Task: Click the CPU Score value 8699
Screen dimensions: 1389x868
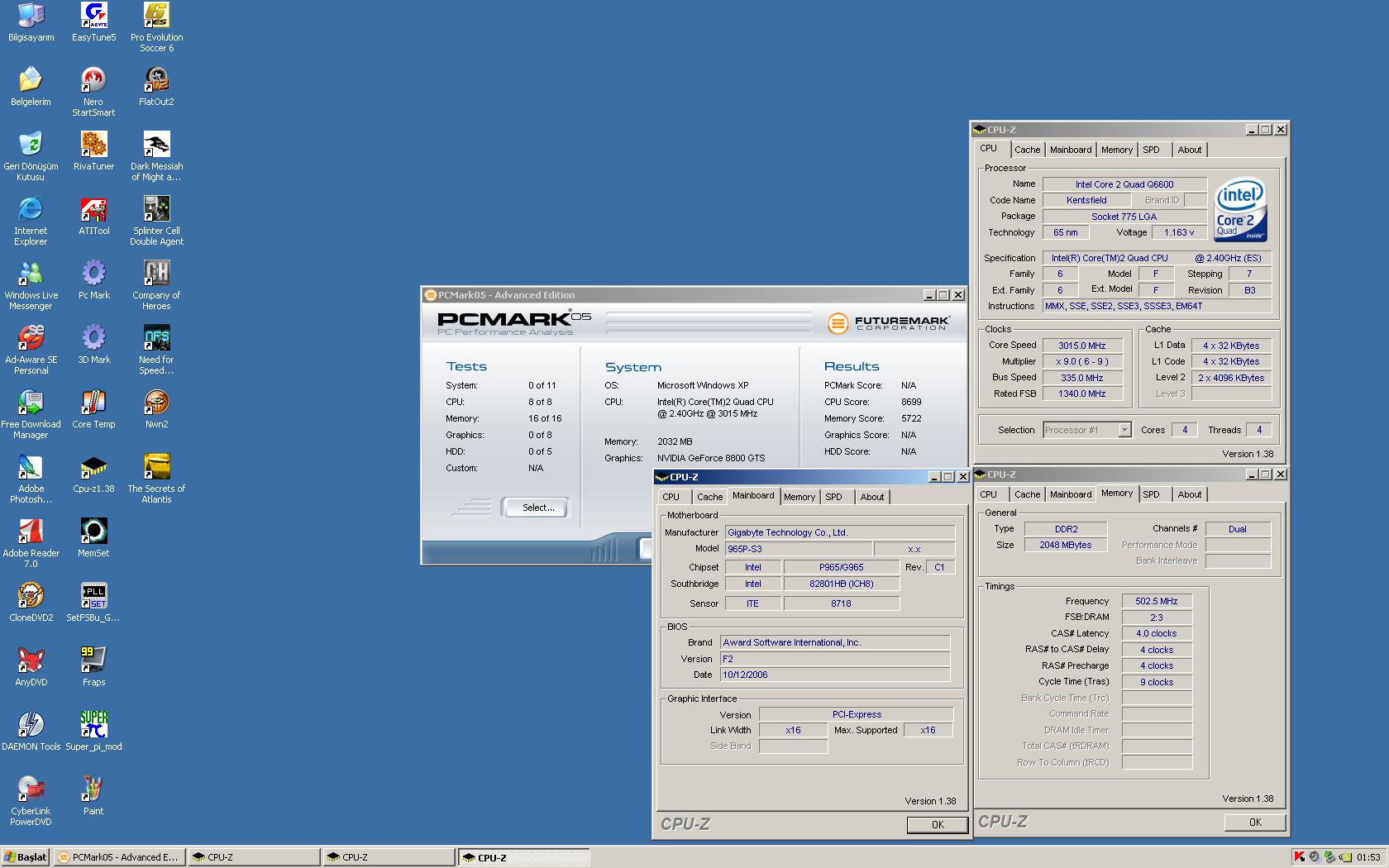Action: [x=911, y=402]
